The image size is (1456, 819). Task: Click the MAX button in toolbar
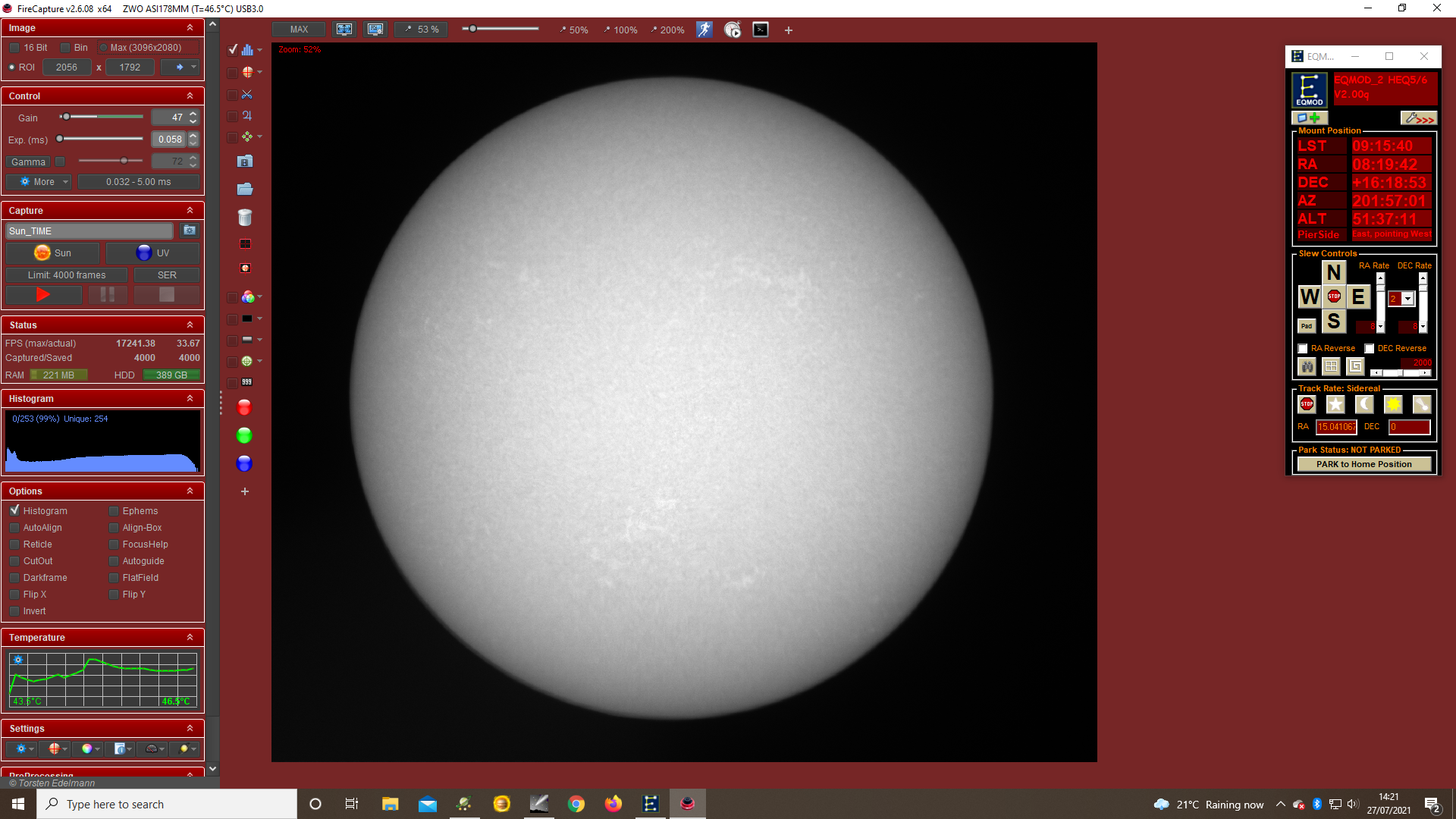[x=299, y=30]
